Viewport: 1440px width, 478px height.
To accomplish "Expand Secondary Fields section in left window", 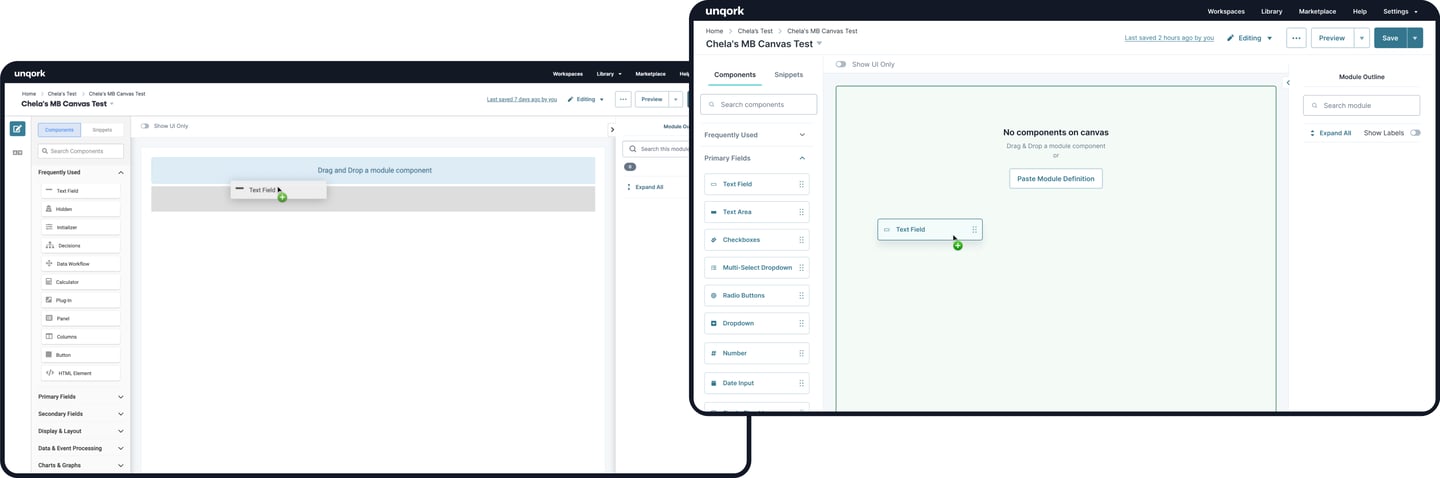I will click(121, 414).
